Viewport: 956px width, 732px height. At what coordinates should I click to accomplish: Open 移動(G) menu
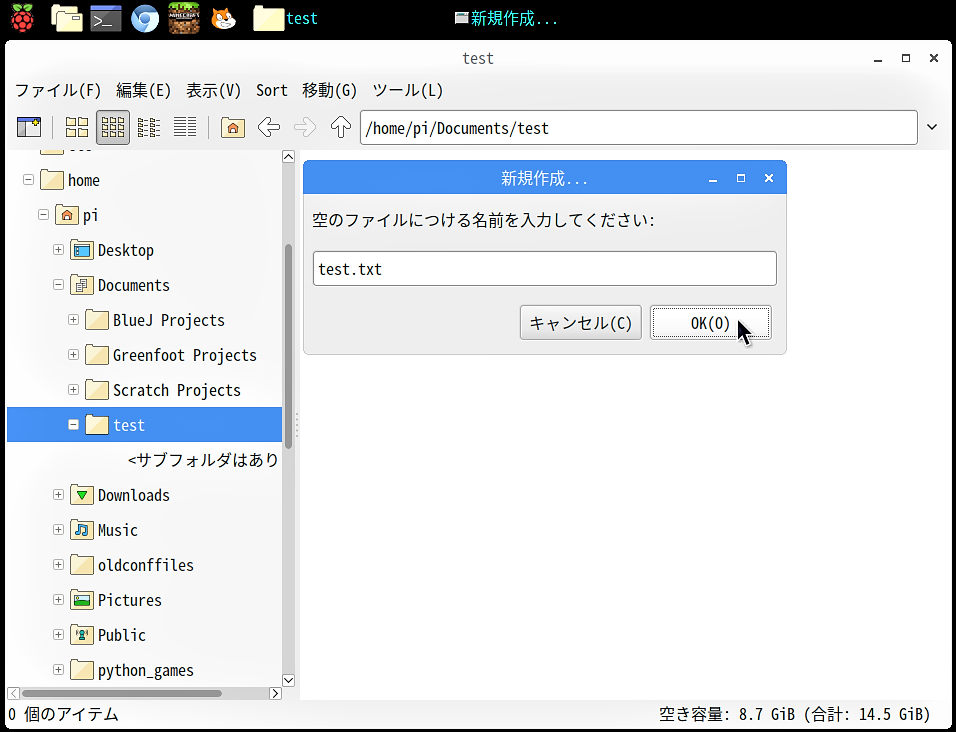click(x=329, y=90)
